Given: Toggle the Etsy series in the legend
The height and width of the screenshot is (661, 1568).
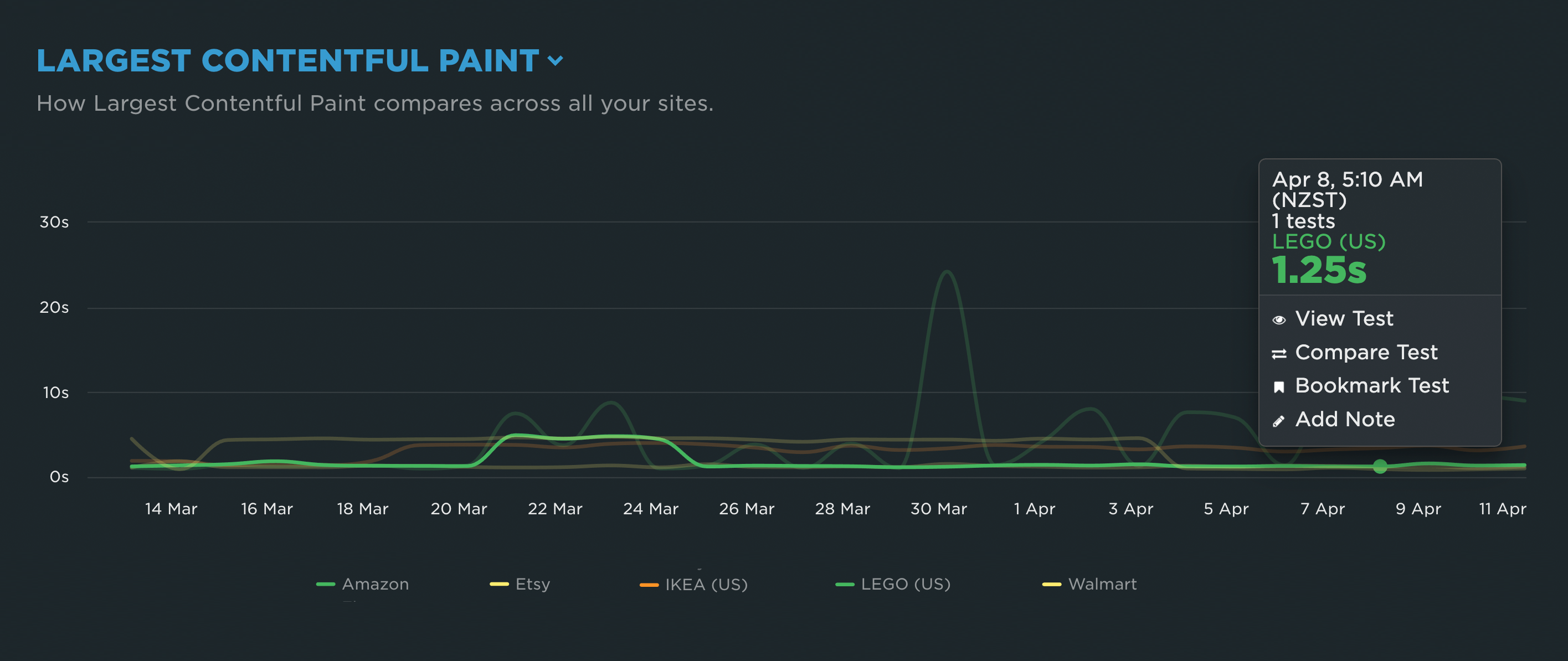Looking at the screenshot, I should (x=532, y=583).
